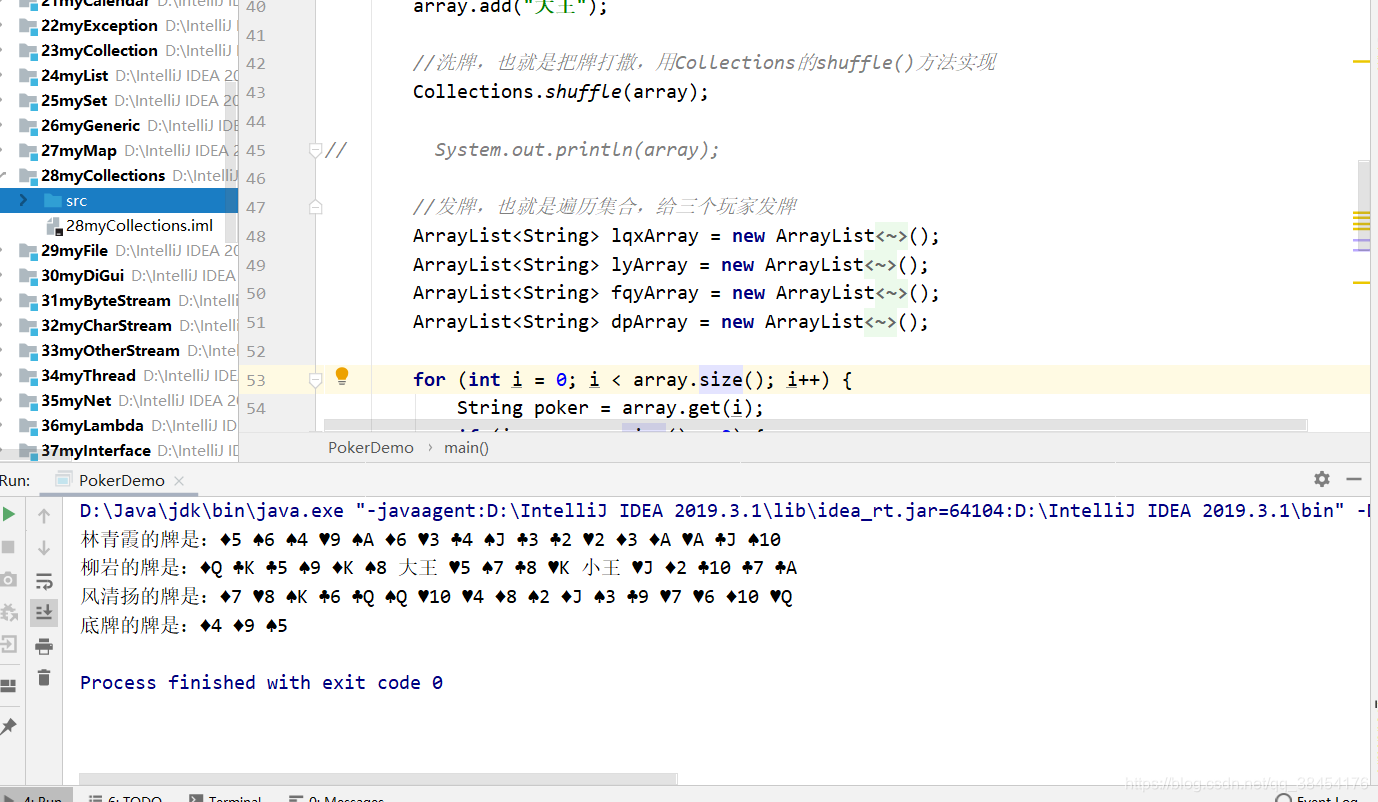Click the up arrow in console toolbar
The height and width of the screenshot is (802, 1378).
click(44, 516)
